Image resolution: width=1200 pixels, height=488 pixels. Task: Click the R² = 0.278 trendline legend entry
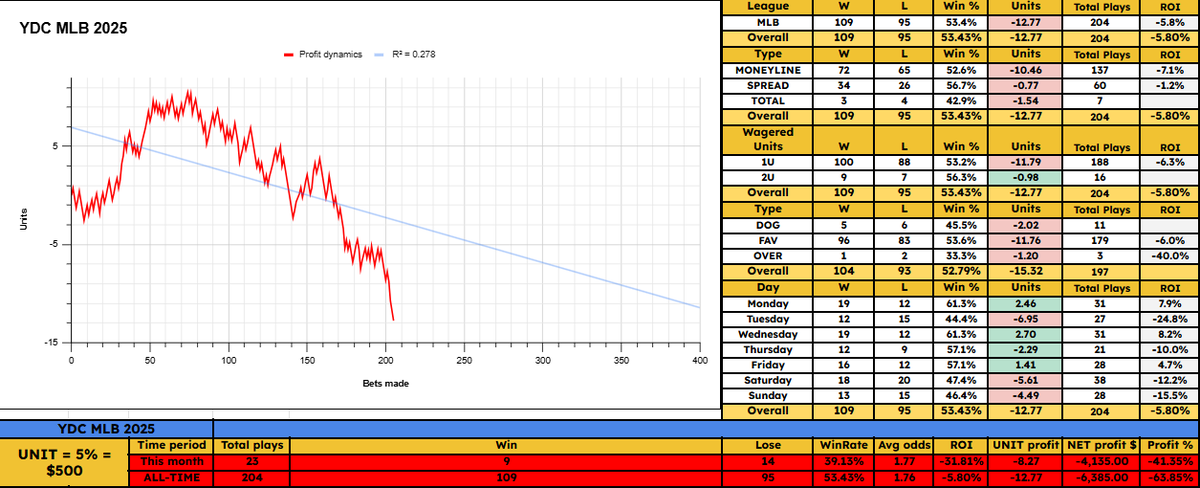403,55
